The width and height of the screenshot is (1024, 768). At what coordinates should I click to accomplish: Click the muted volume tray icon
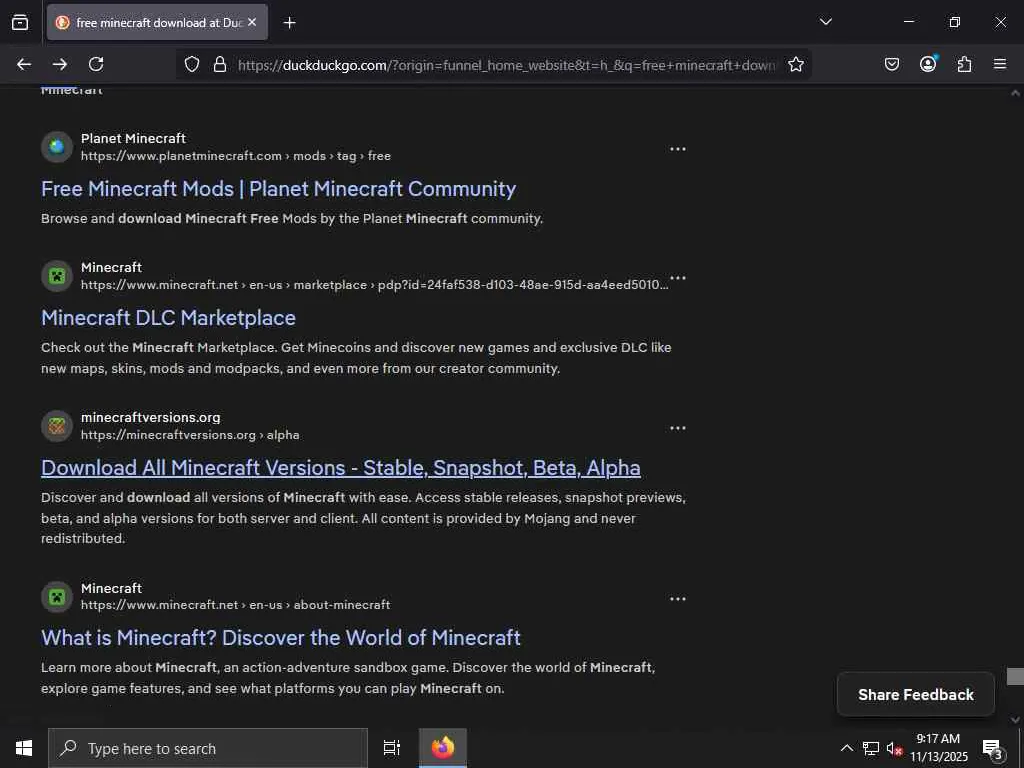(894, 748)
